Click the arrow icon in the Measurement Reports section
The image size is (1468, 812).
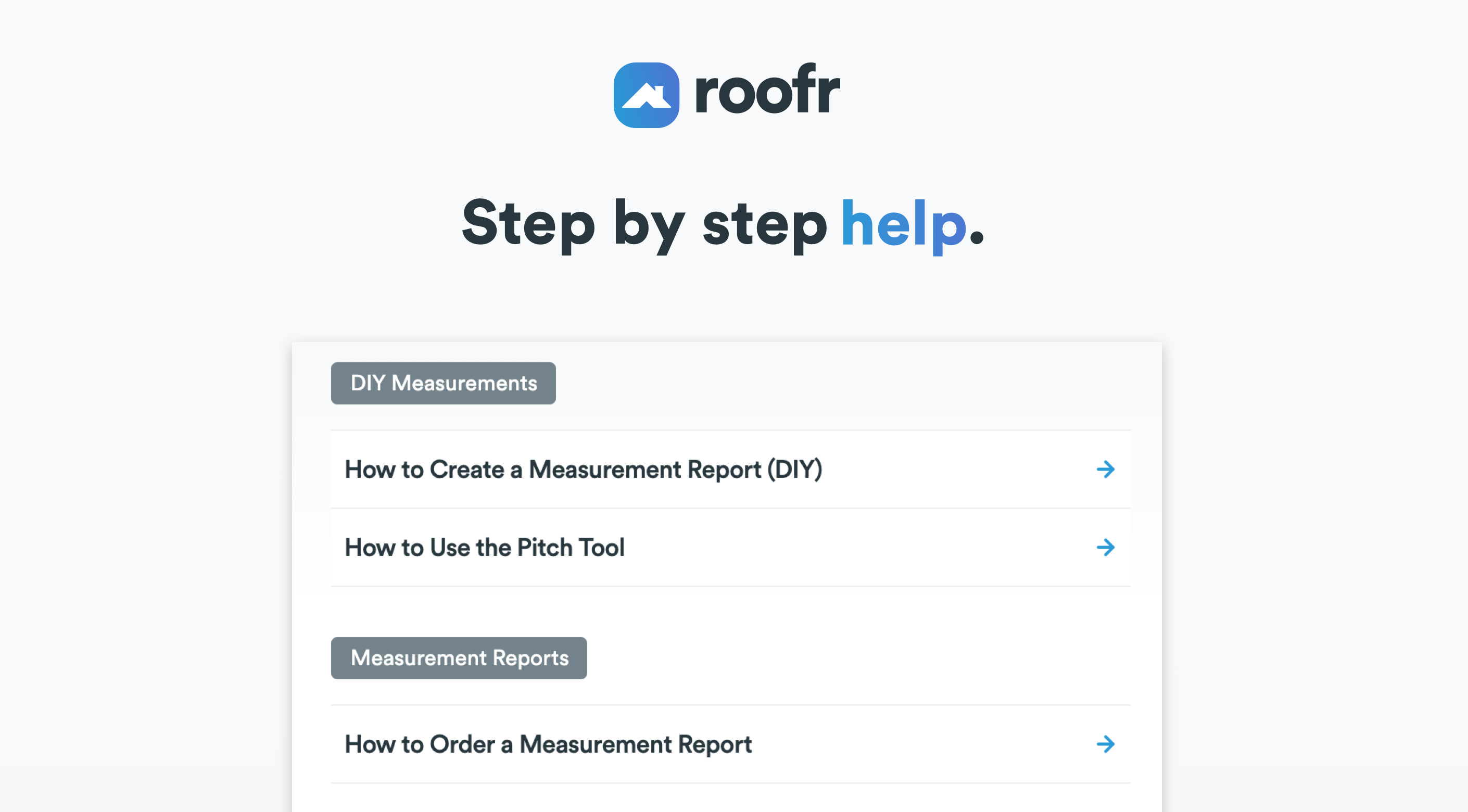click(x=1106, y=744)
